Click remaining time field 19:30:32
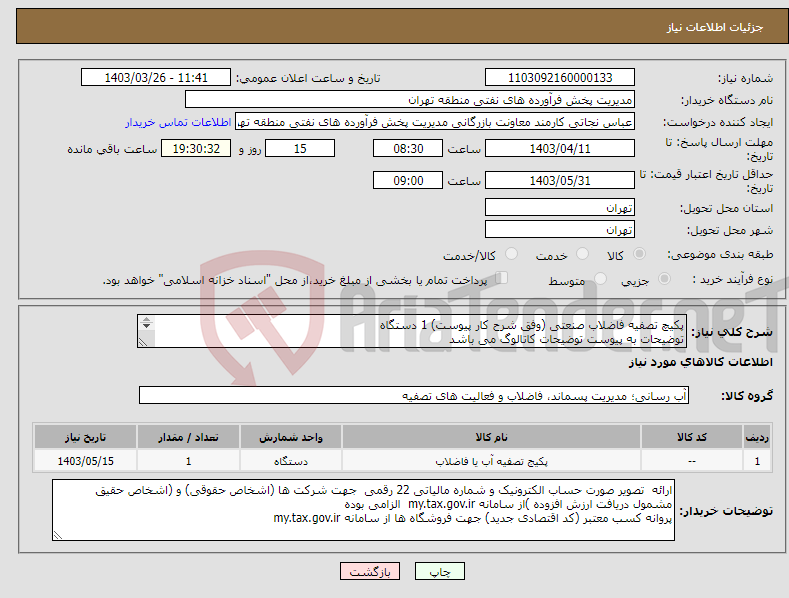The height and width of the screenshot is (598, 789). click(x=196, y=148)
